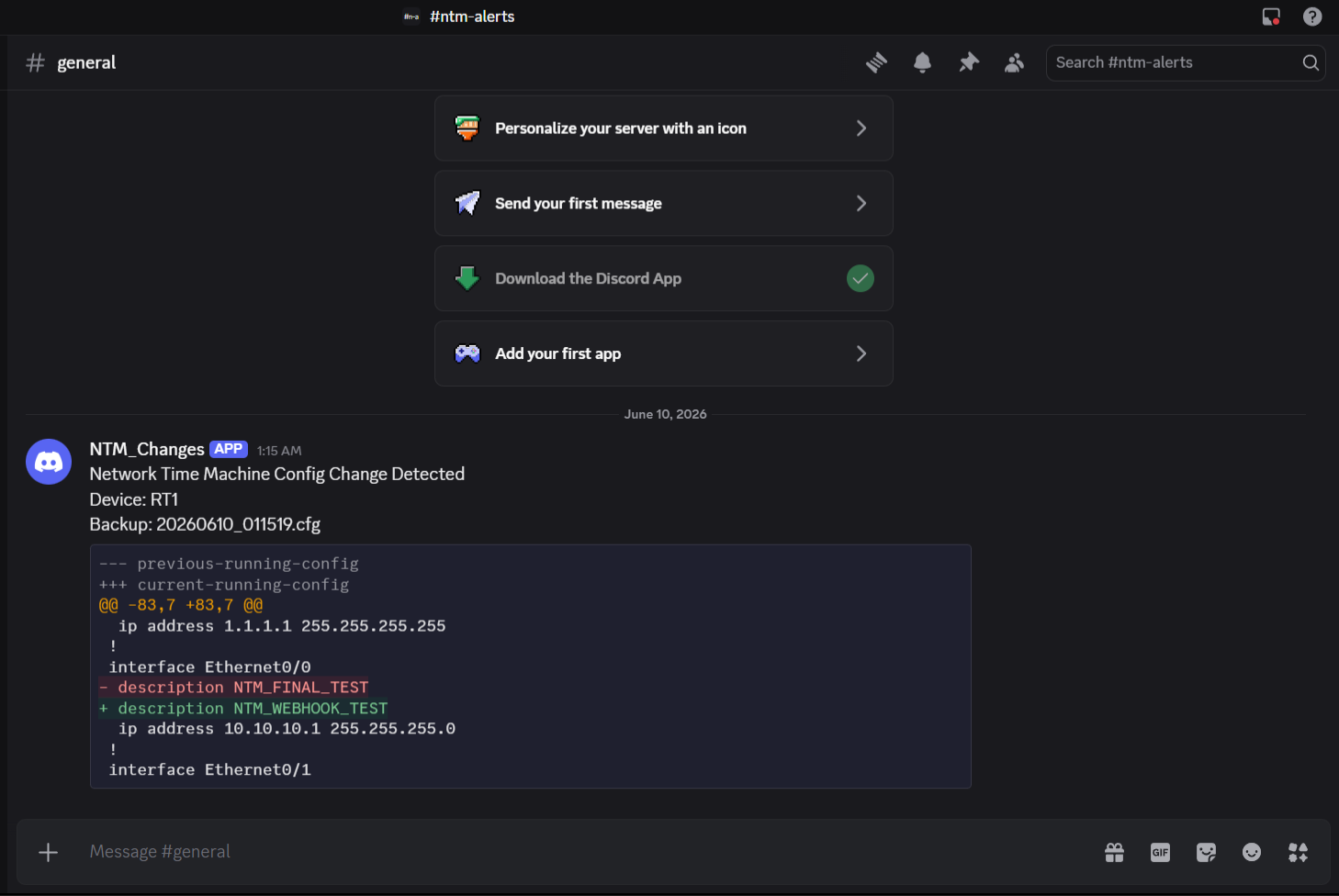Click added line 'description NTM_WEBHOOK_TEST'

[243, 709]
